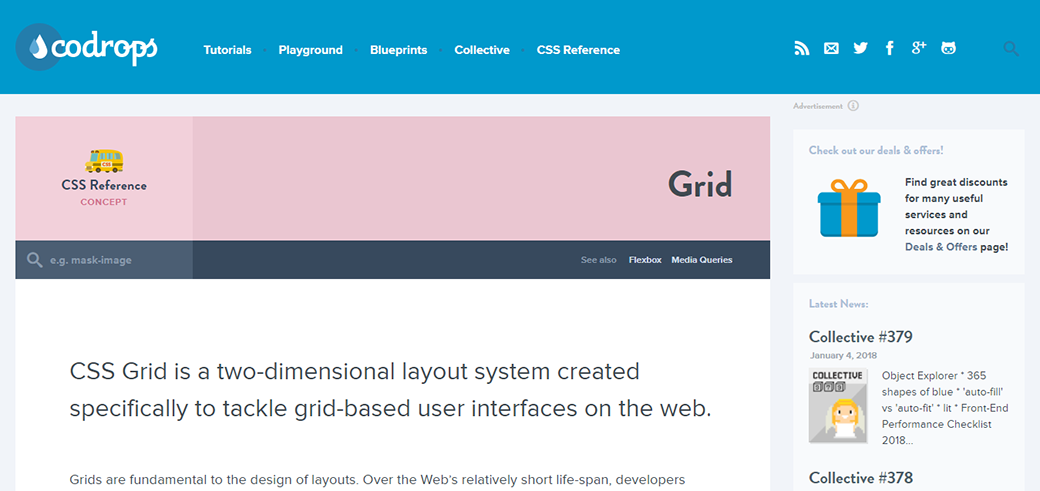Image resolution: width=1040 pixels, height=491 pixels.
Task: Click the email envelope icon
Action: pyautogui.click(x=831, y=48)
